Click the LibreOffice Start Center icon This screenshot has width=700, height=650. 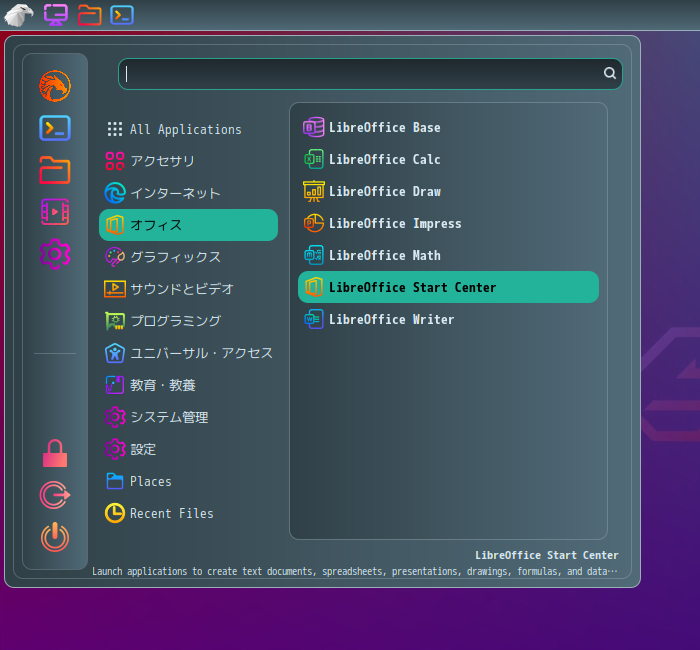(313, 287)
